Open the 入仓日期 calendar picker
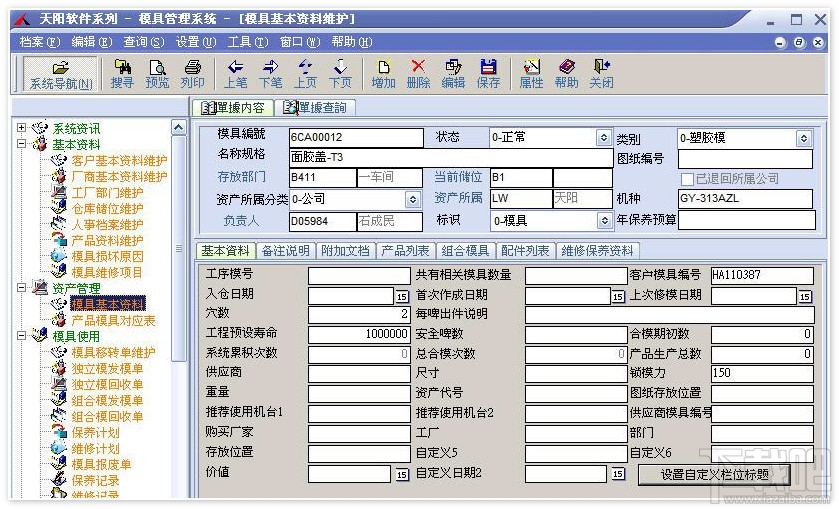This screenshot has height=509, width=839. coord(402,296)
